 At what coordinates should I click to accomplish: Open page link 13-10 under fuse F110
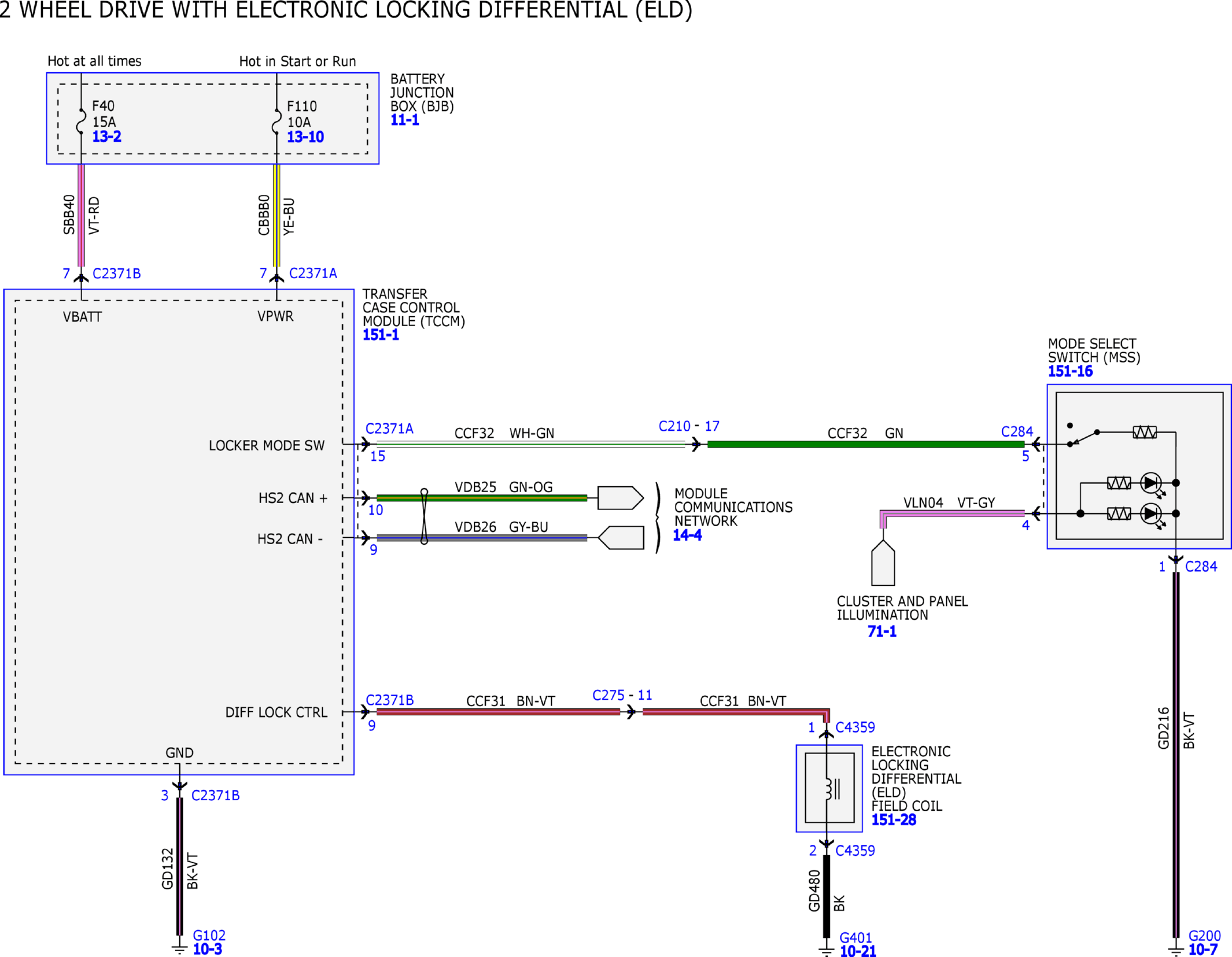click(305, 137)
